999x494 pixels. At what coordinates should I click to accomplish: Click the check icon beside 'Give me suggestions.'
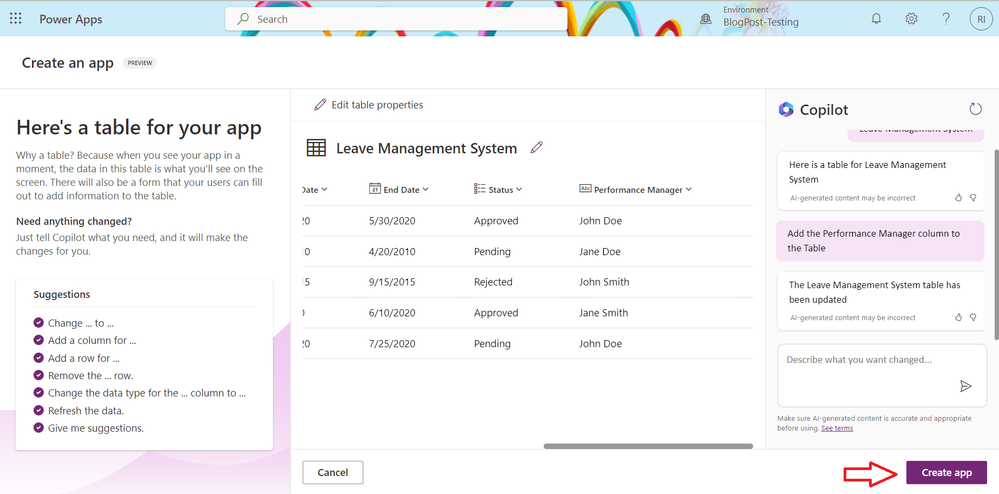pos(39,428)
